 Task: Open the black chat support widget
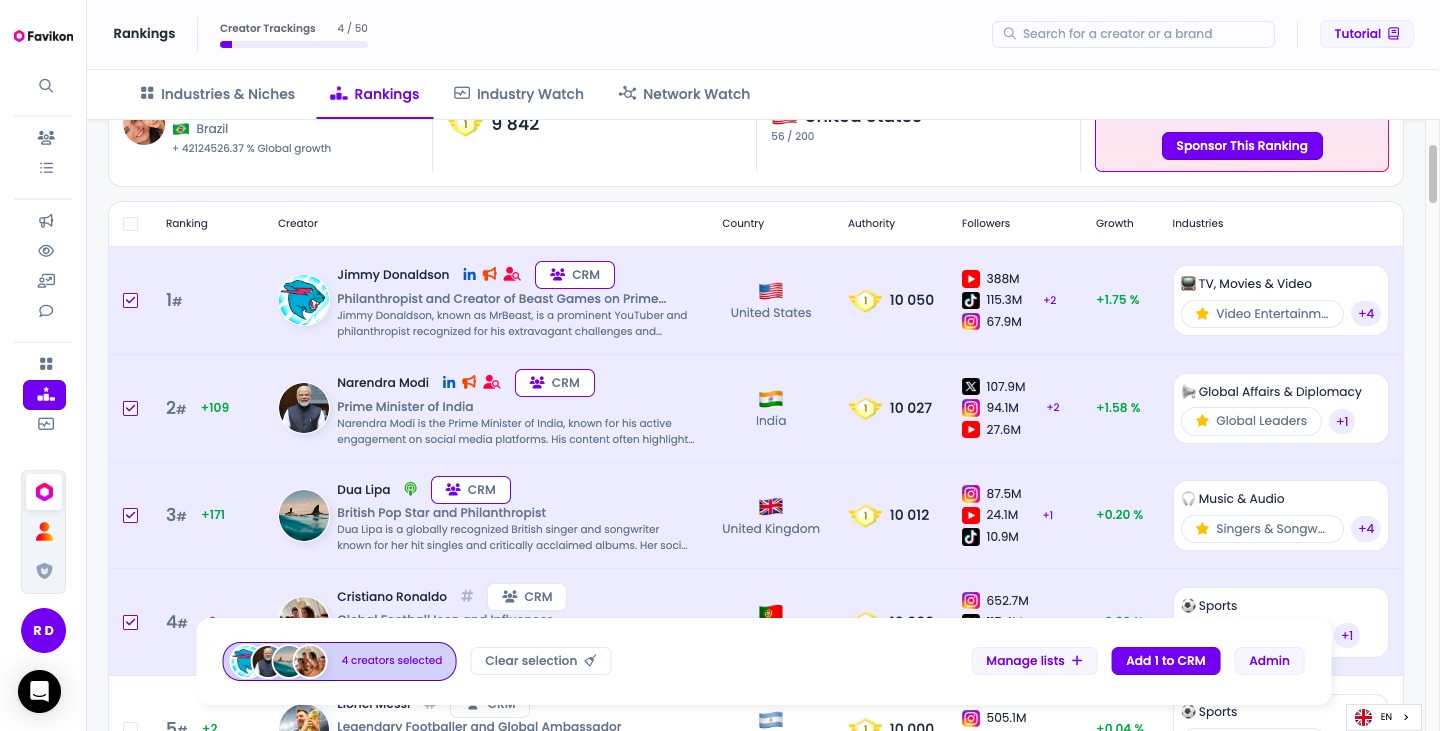(39, 691)
